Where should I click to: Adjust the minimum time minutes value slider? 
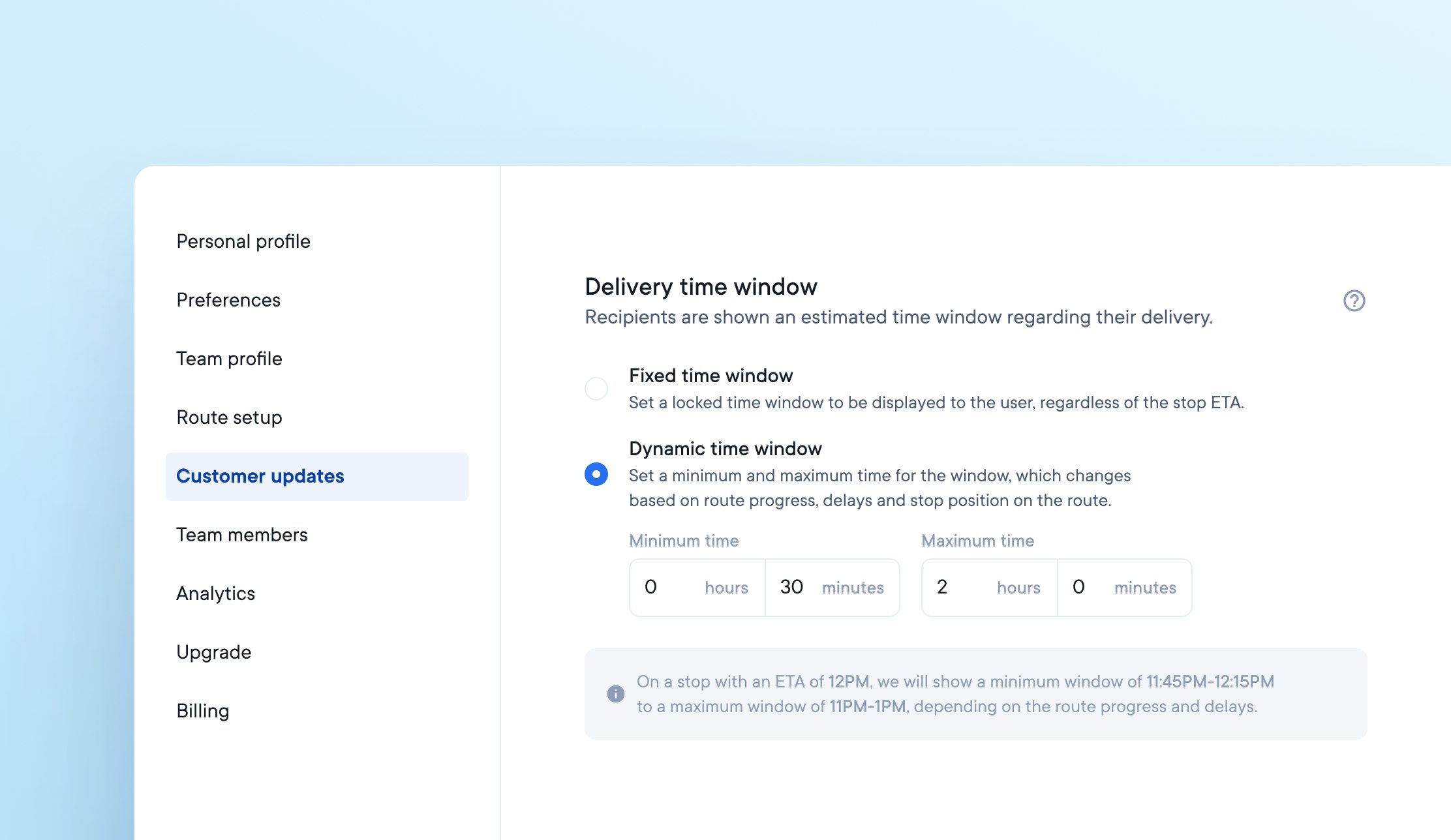[790, 587]
